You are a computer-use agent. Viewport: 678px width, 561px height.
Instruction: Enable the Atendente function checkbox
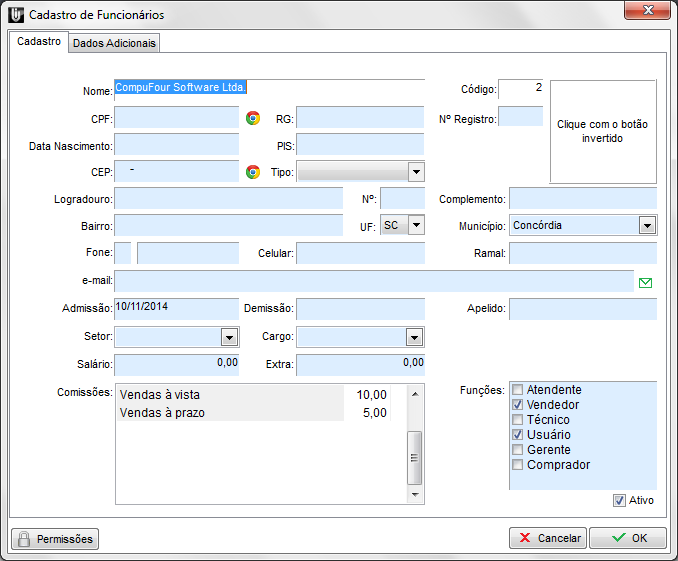[x=517, y=390]
